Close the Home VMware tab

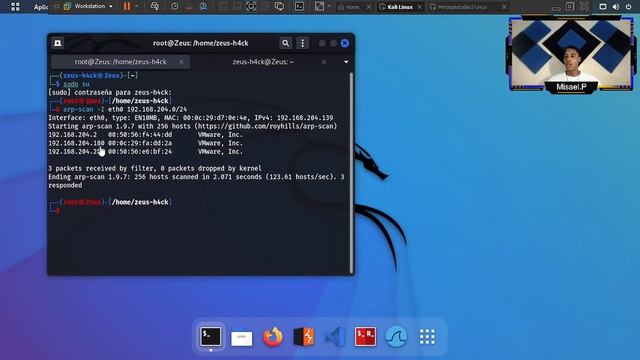point(369,7)
